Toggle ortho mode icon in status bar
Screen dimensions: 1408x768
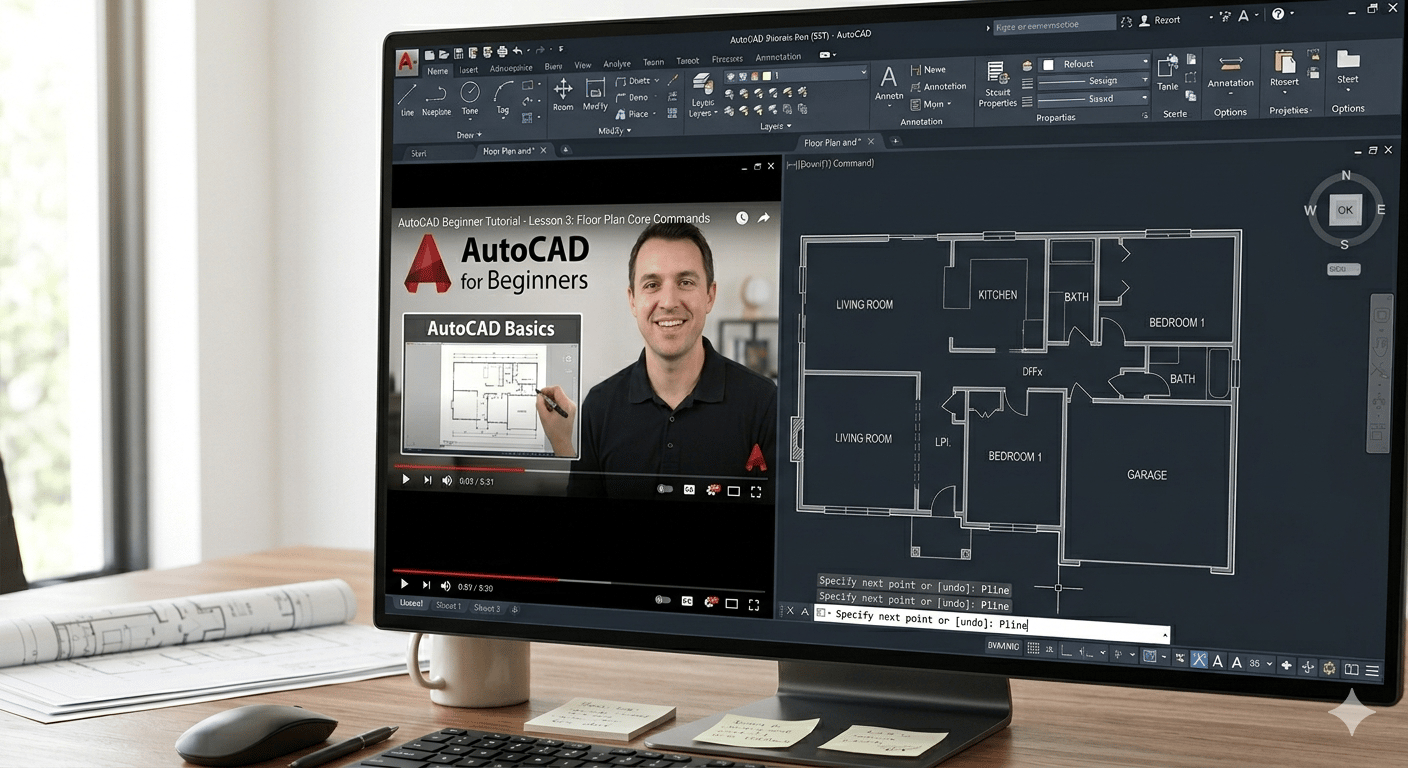pyautogui.click(x=1066, y=651)
